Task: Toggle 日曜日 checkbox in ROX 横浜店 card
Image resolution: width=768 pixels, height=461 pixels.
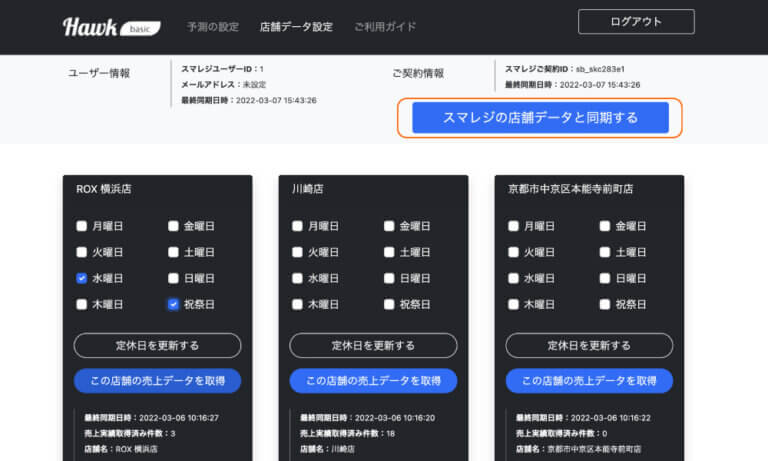Action: (173, 278)
